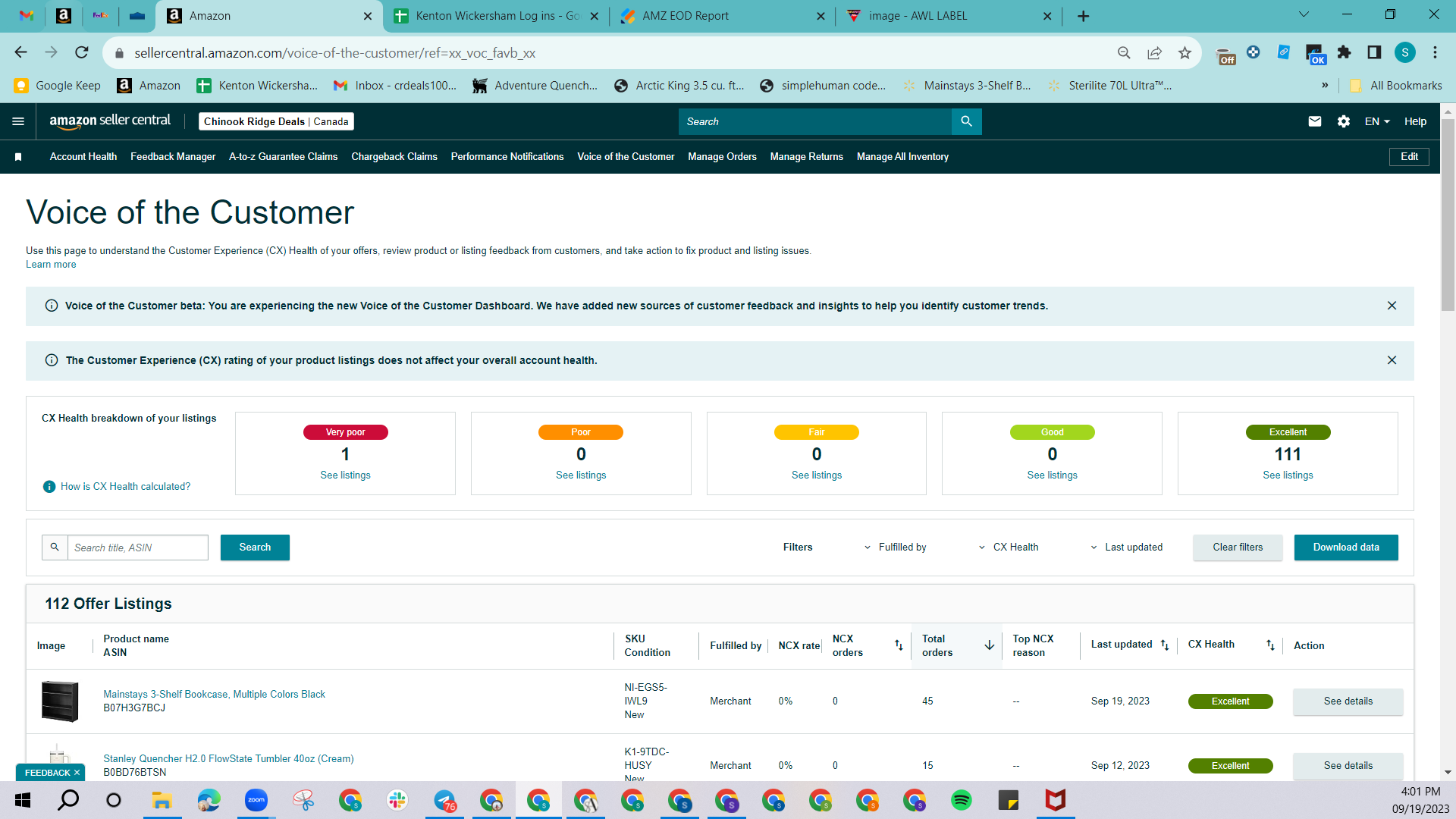Expand the Fulfilled by filter dropdown

896,548
